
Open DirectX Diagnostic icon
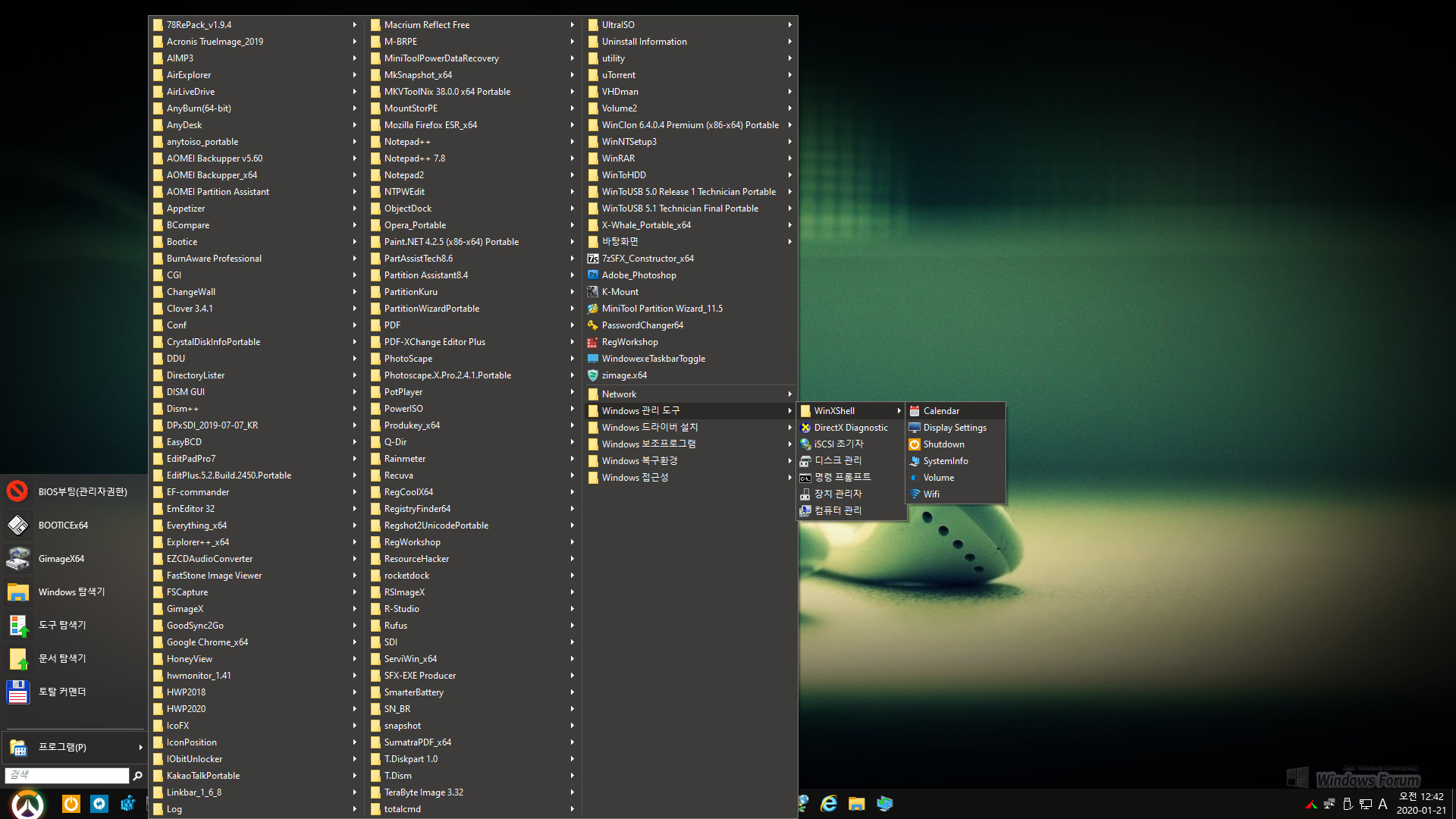tap(805, 428)
